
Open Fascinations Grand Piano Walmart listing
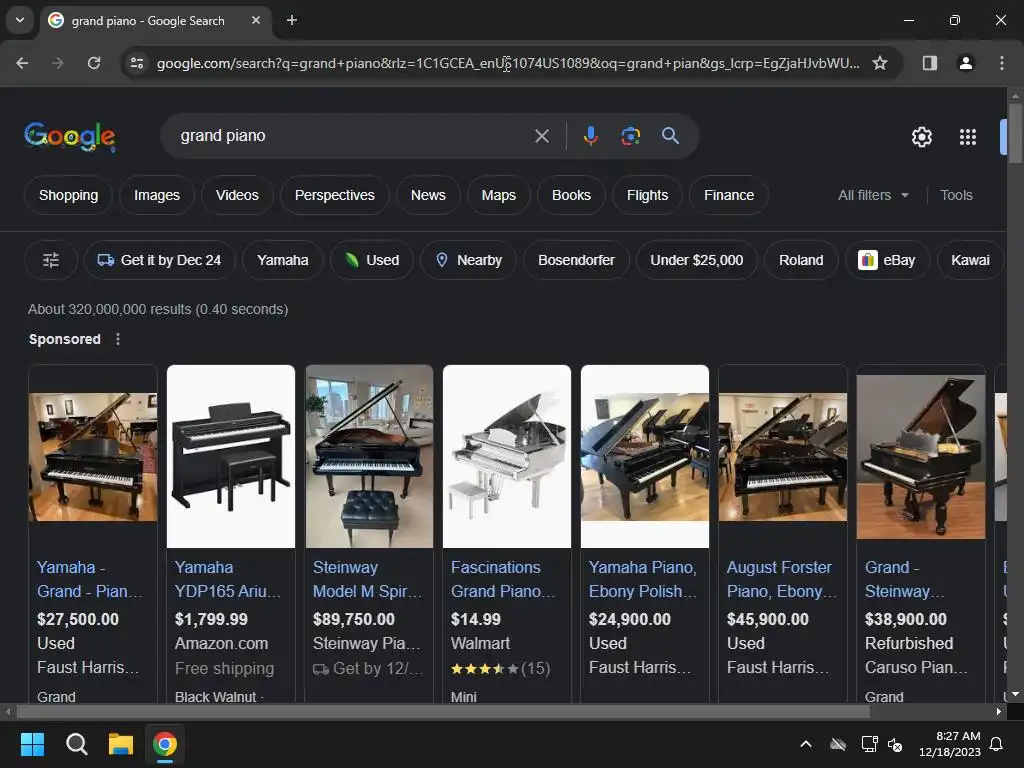click(503, 579)
